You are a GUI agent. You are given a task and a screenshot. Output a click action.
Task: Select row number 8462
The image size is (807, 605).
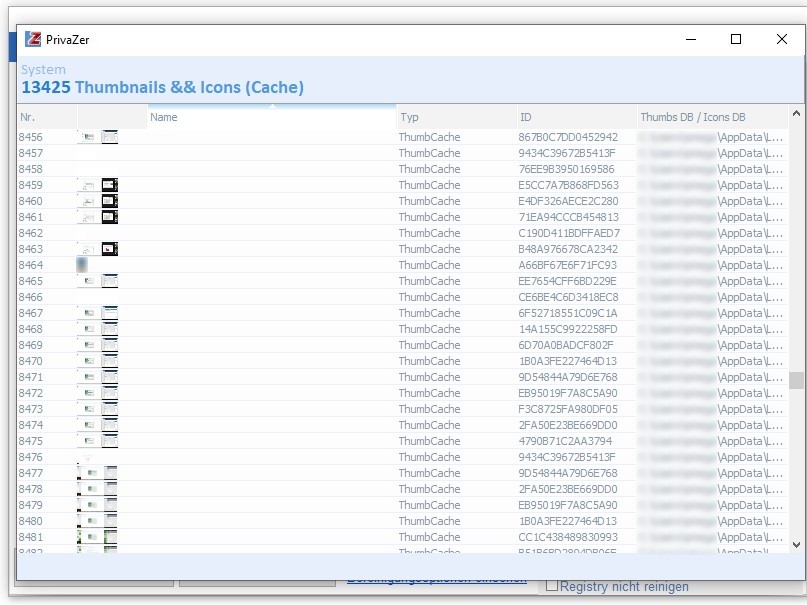coord(31,233)
